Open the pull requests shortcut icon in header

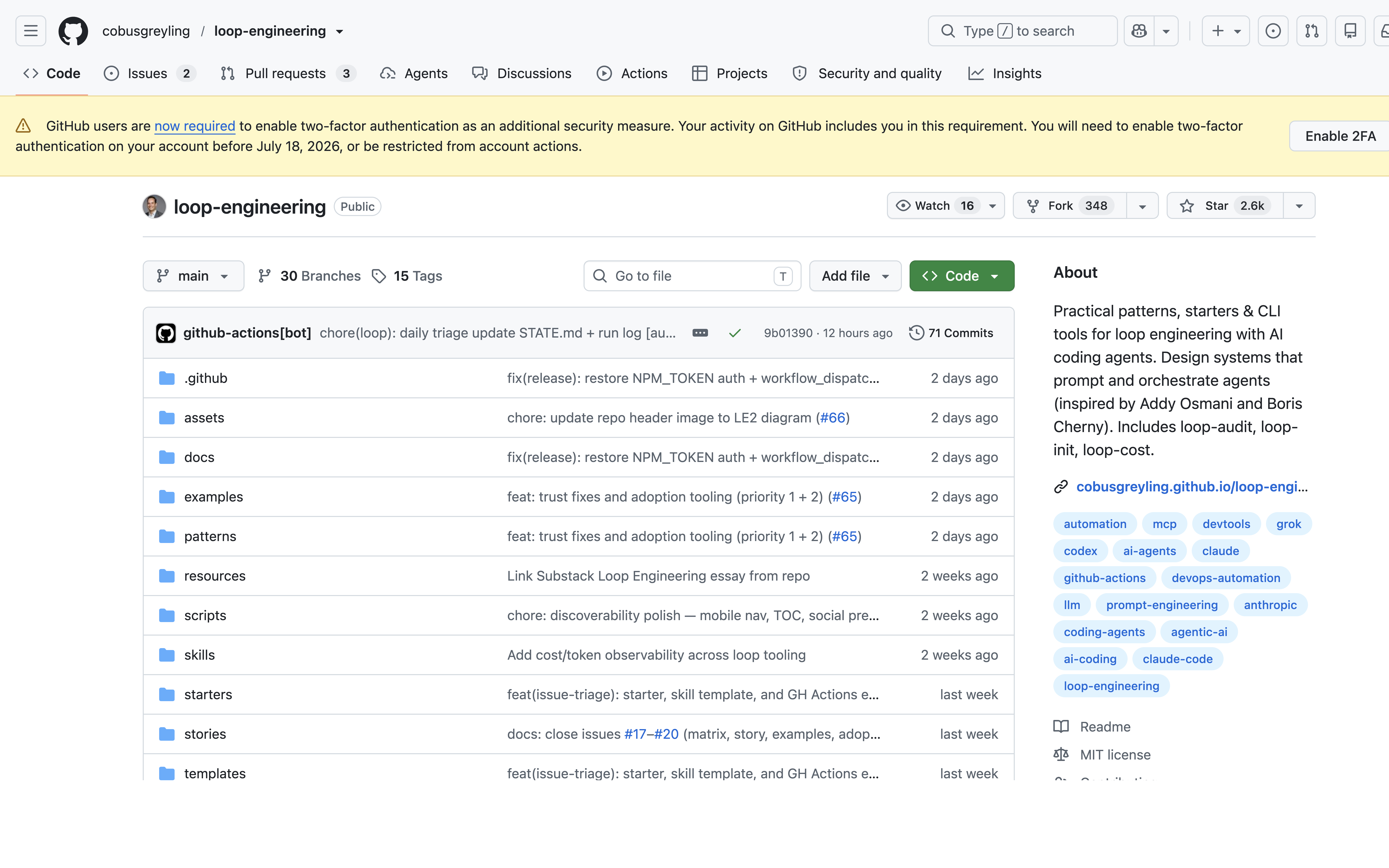coord(1312,31)
